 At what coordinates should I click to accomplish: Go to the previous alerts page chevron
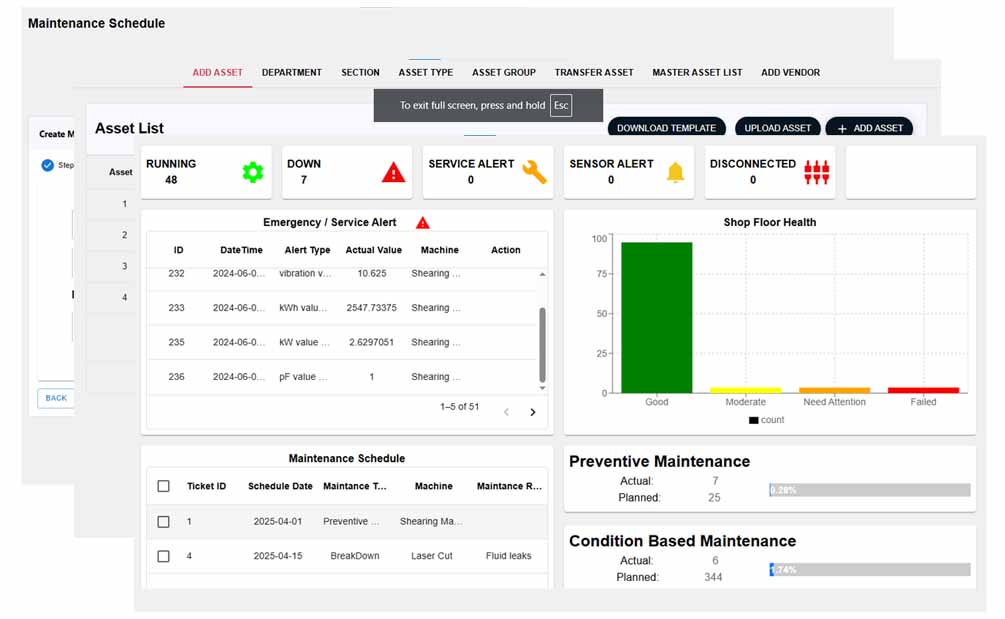point(507,411)
